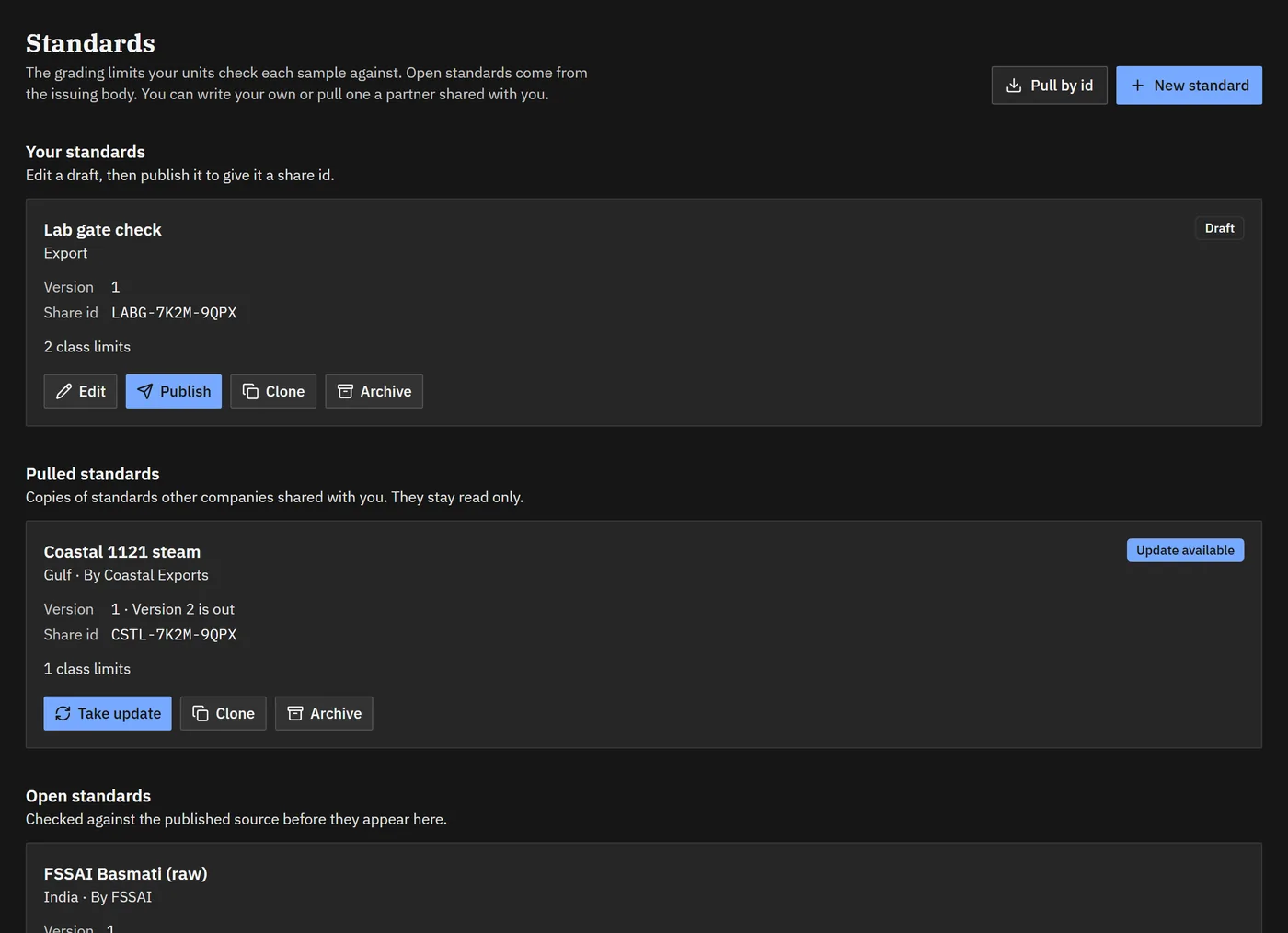Click the copy icon in Coastal 1121 steam Clone
The height and width of the screenshot is (933, 1288).
[x=201, y=714]
